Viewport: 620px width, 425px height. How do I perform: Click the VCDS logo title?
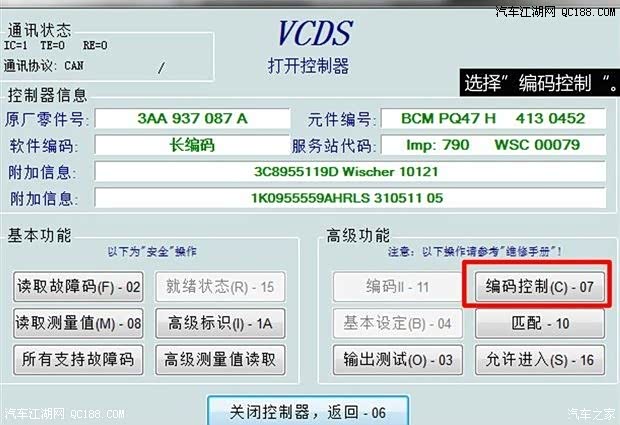pos(315,33)
